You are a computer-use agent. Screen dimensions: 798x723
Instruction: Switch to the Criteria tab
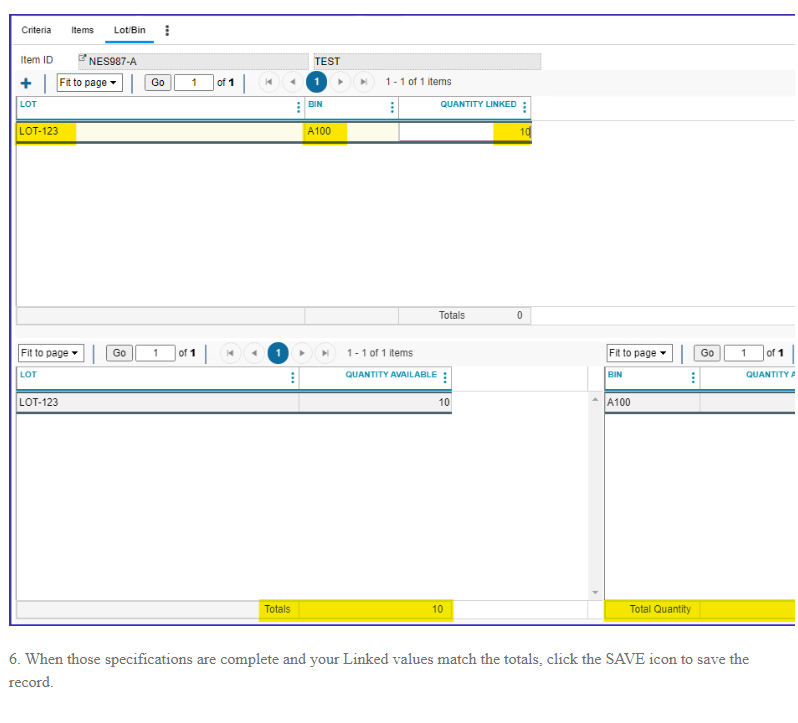36,30
